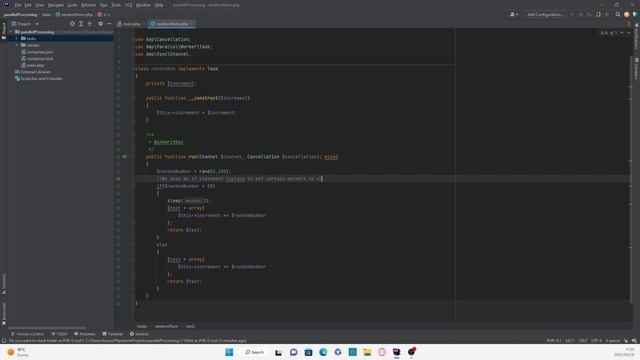Screen dimensions: 640x360
Task: Open the Windows Start menu
Action: pyautogui.click(x=229, y=352)
